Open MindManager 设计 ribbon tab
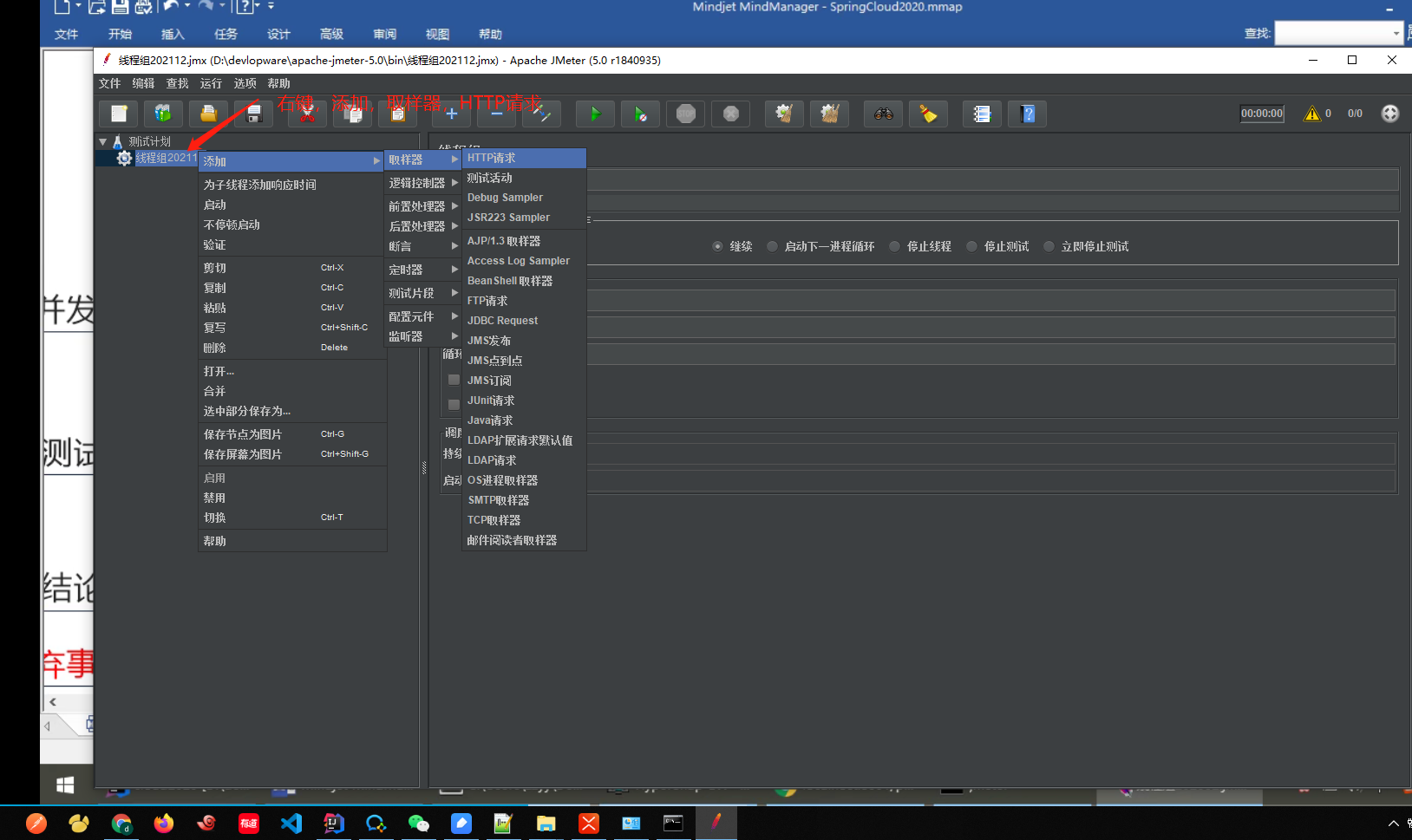Screen dimensions: 1412x840 pyautogui.click(x=278, y=34)
